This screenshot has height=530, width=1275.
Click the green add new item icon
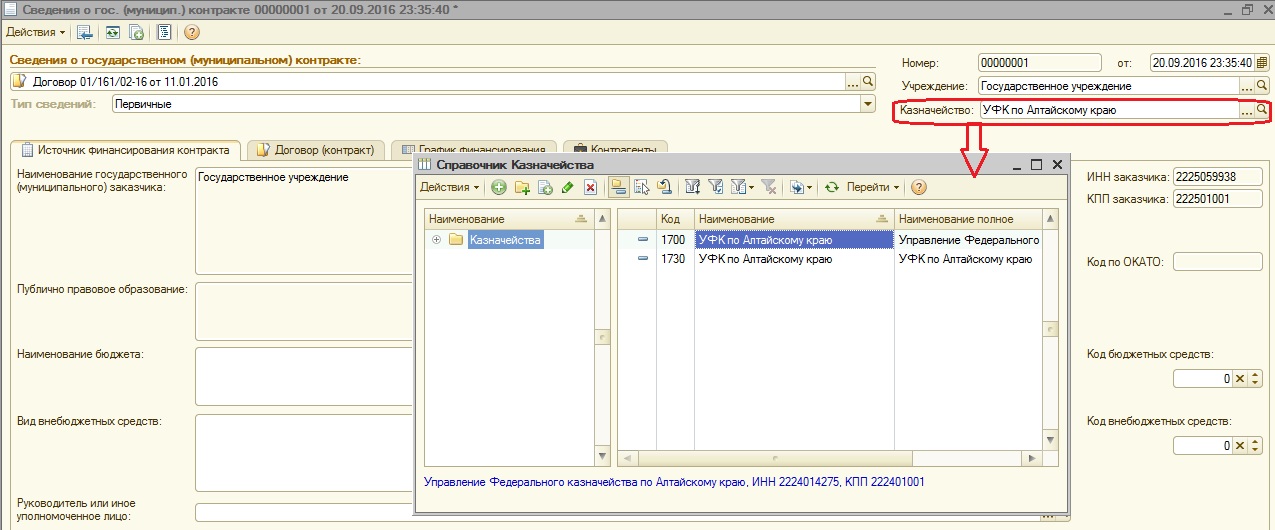498,187
